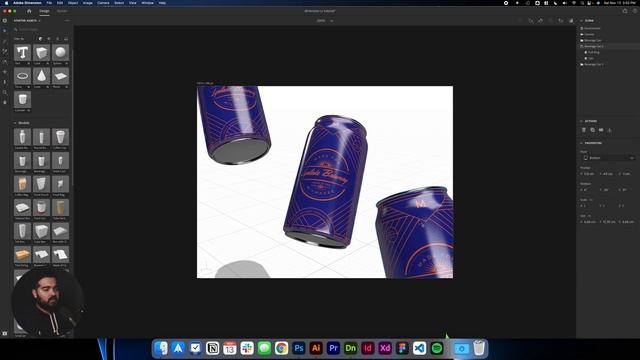Duplicate the selected object
The width and height of the screenshot is (640, 360).
point(592,130)
